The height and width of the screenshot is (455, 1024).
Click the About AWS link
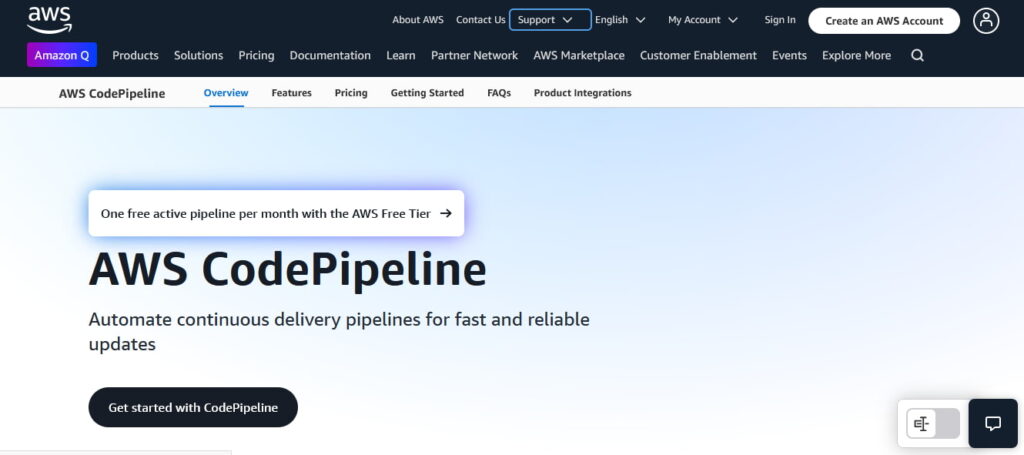point(417,20)
